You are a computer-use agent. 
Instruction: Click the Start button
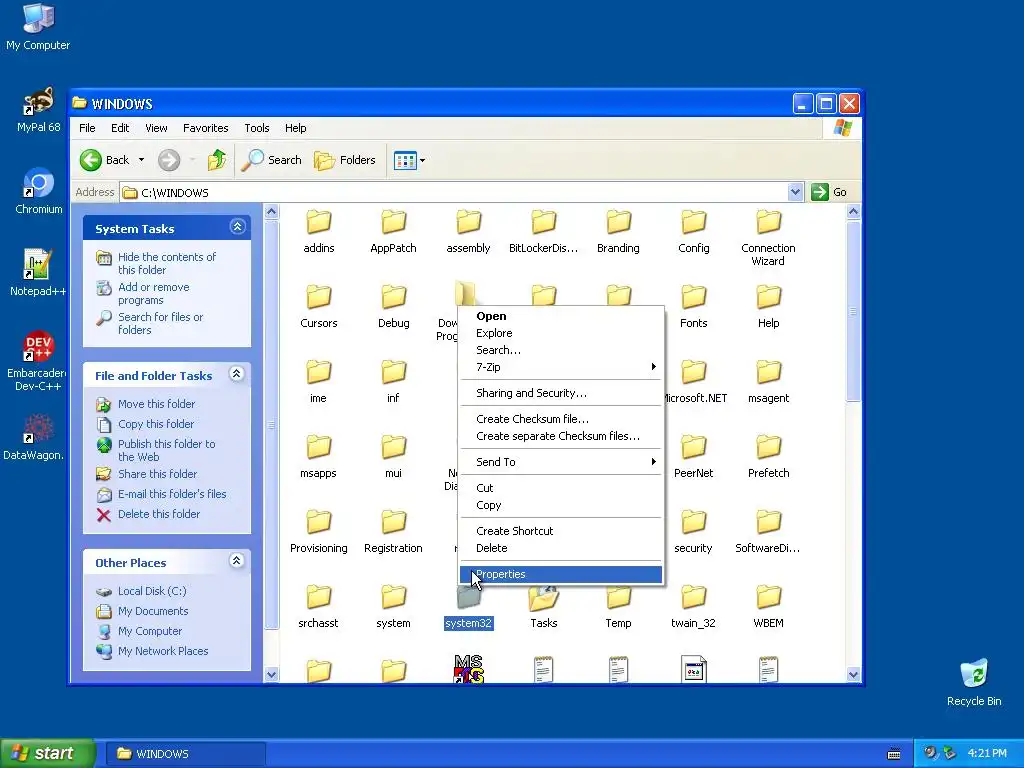click(47, 753)
